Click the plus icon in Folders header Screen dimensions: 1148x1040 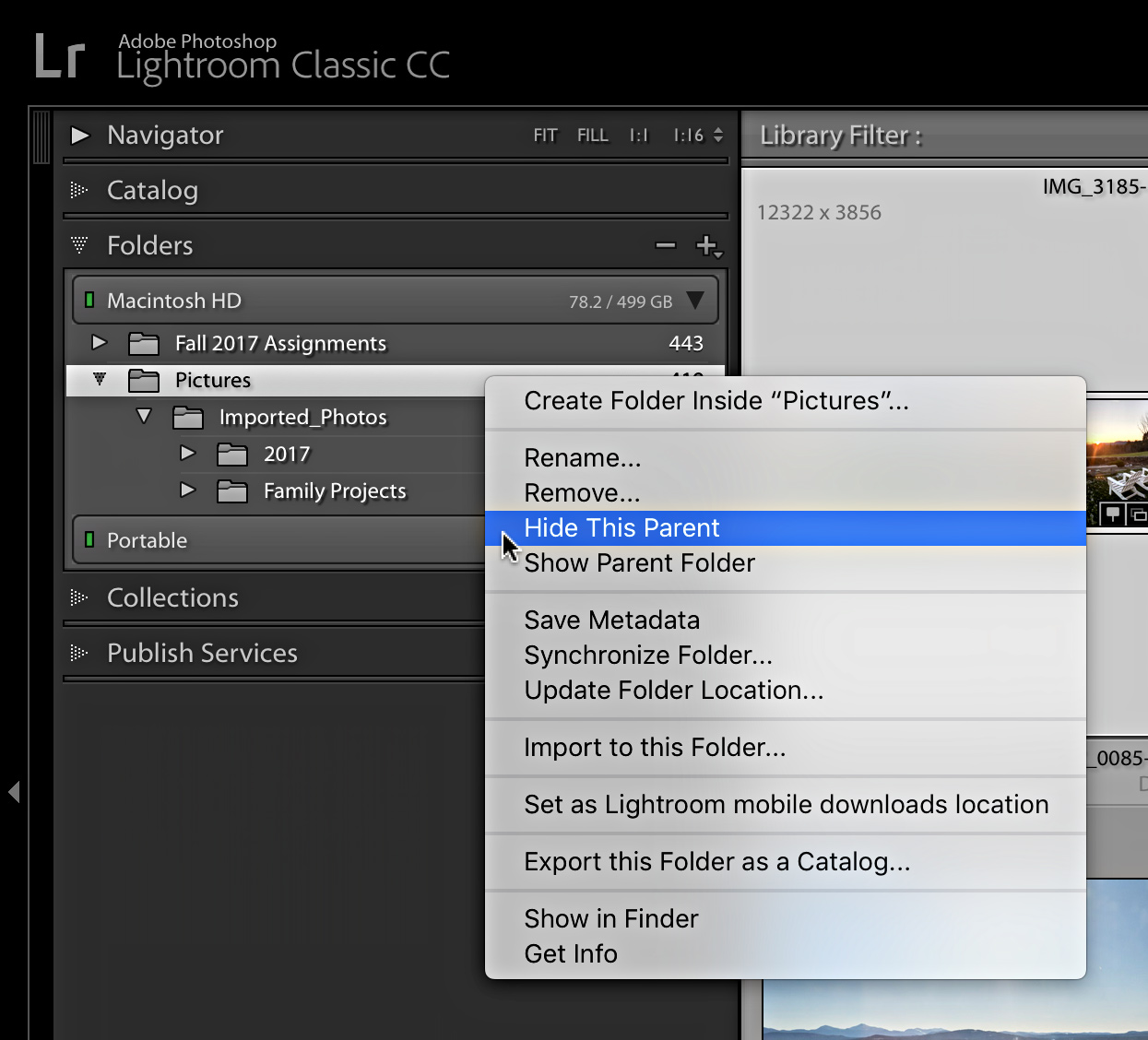708,246
